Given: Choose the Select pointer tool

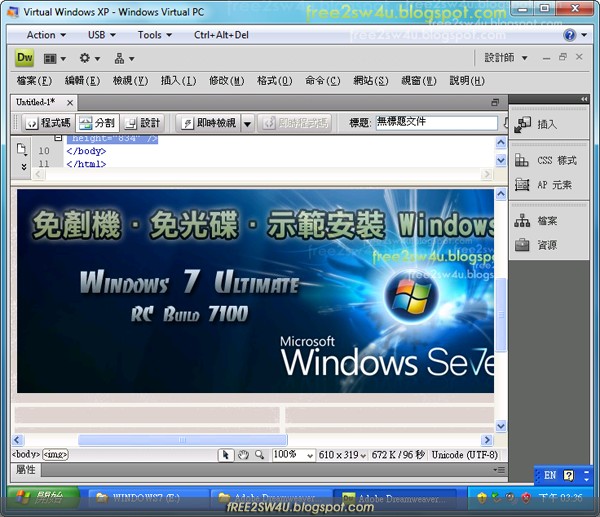Looking at the screenshot, I should pyautogui.click(x=225, y=455).
